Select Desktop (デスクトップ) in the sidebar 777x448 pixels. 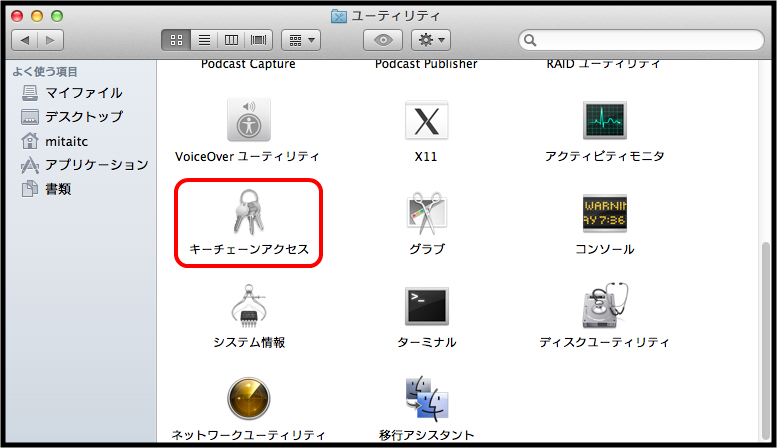pos(84,117)
